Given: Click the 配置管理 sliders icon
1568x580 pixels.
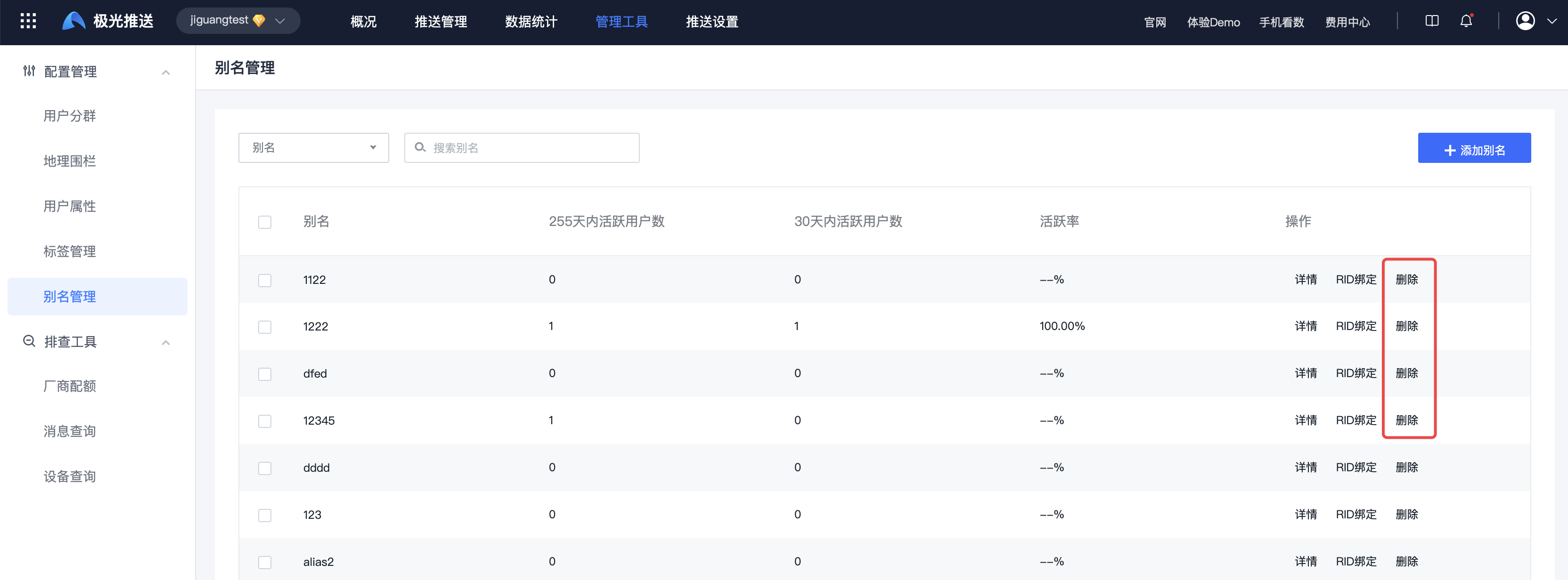Looking at the screenshot, I should 29,71.
